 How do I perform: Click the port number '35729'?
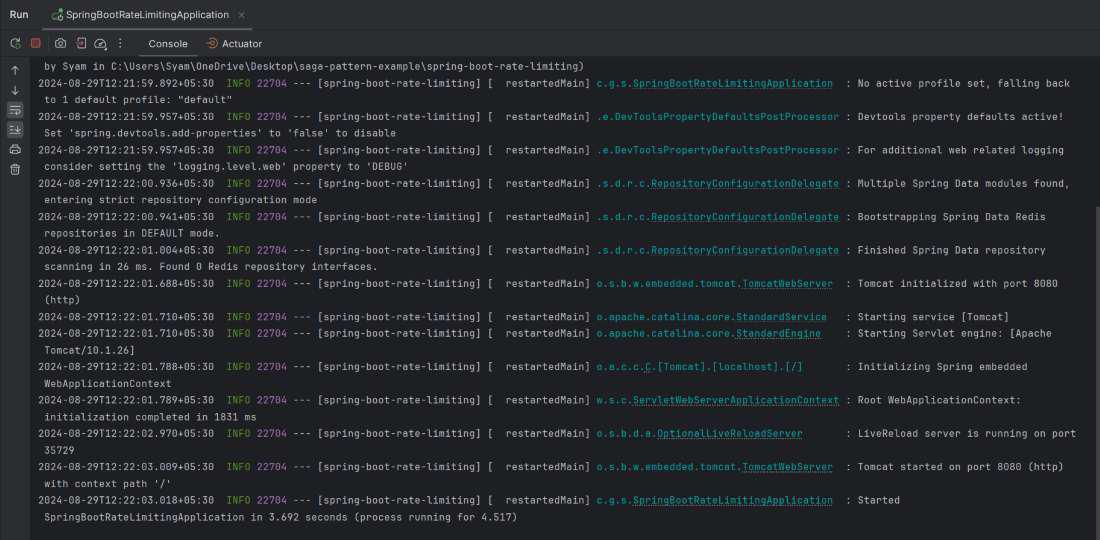click(x=59, y=450)
